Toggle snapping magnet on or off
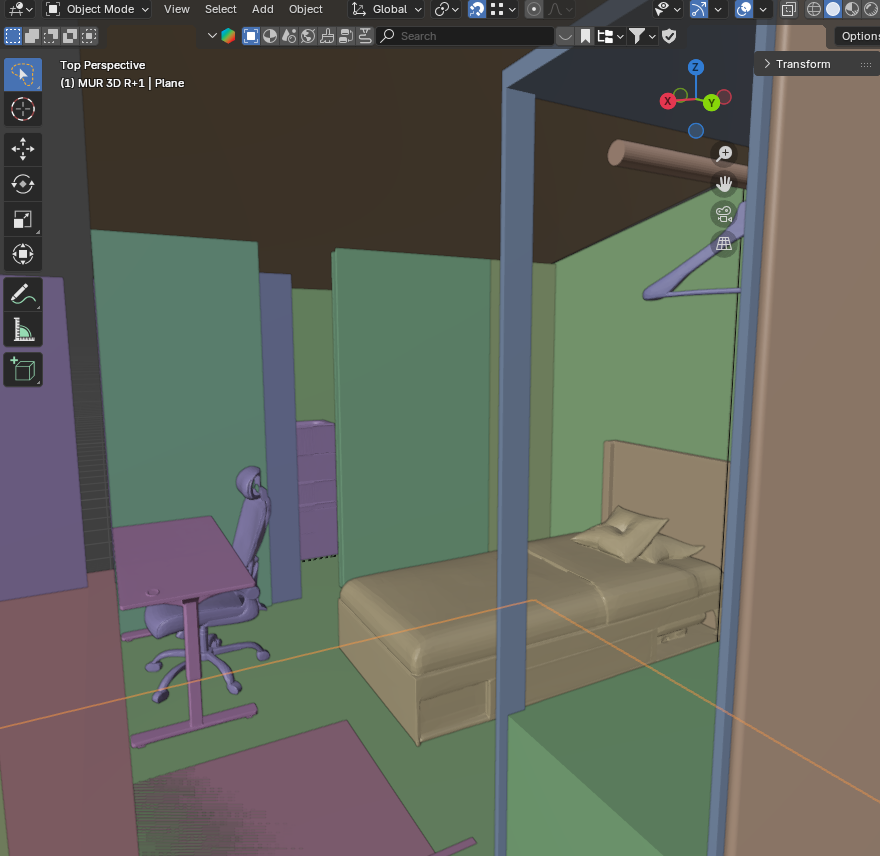Image resolution: width=880 pixels, height=856 pixels. click(477, 9)
